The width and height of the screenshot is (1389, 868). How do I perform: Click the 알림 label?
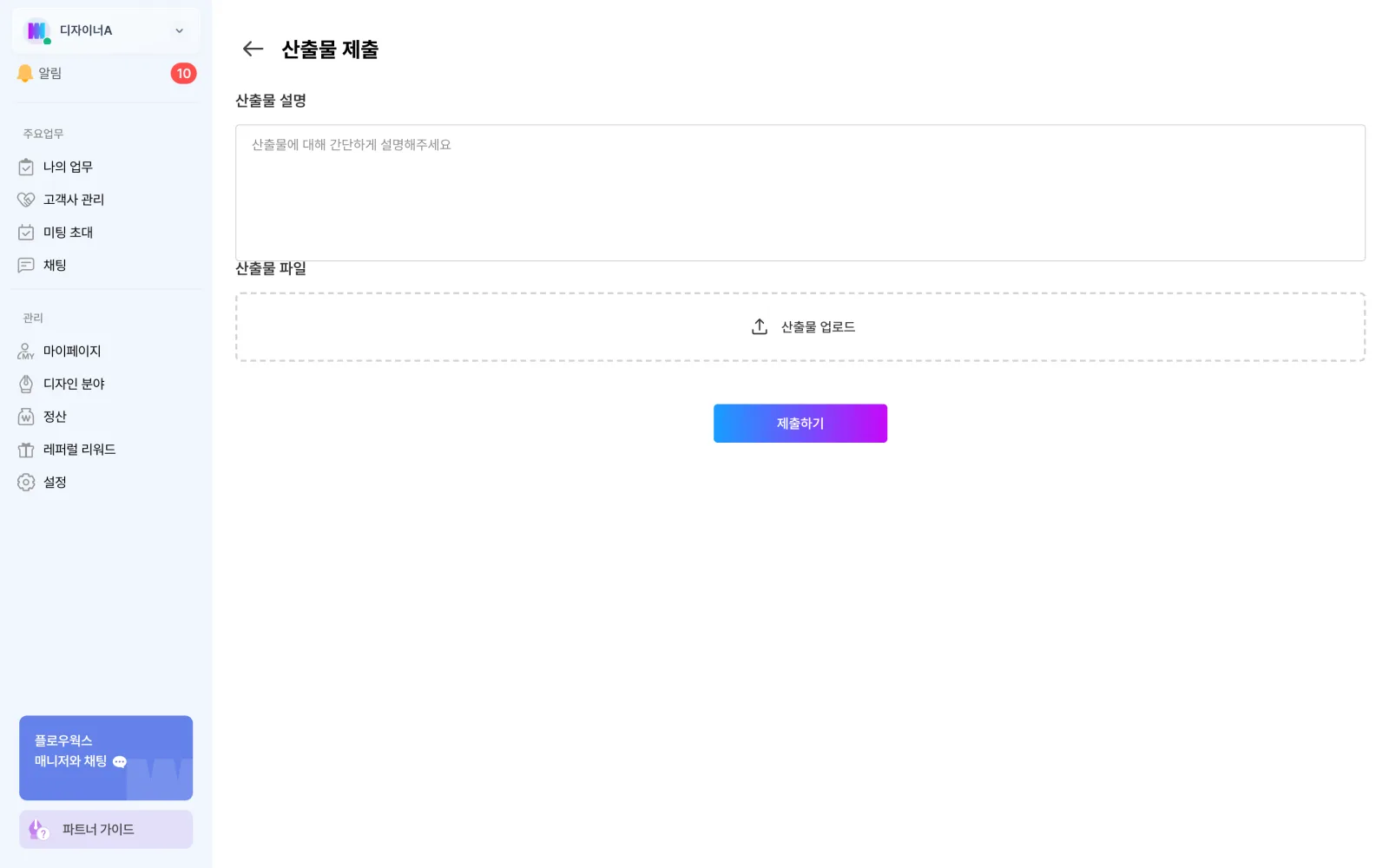click(x=50, y=74)
